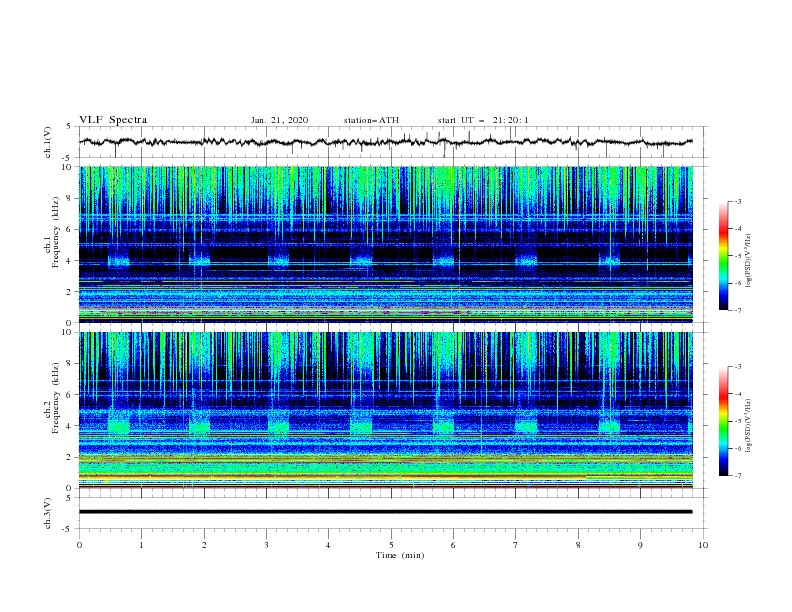Click the time axis tick label "2"
The height and width of the screenshot is (612, 792).
[204, 545]
